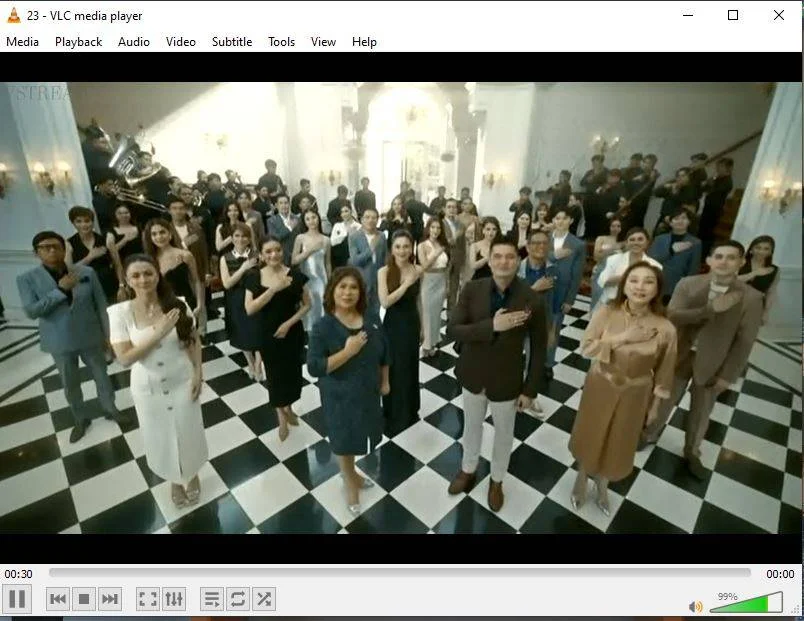Viewport: 804px width, 621px height.
Task: Toggle random shuffle playback
Action: click(264, 598)
